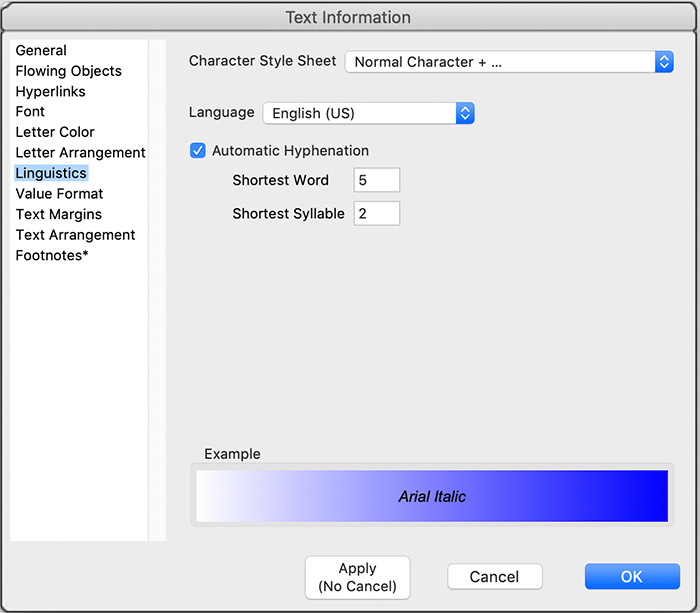The height and width of the screenshot is (613, 700).
Task: Select General in the category list
Action: coord(41,50)
